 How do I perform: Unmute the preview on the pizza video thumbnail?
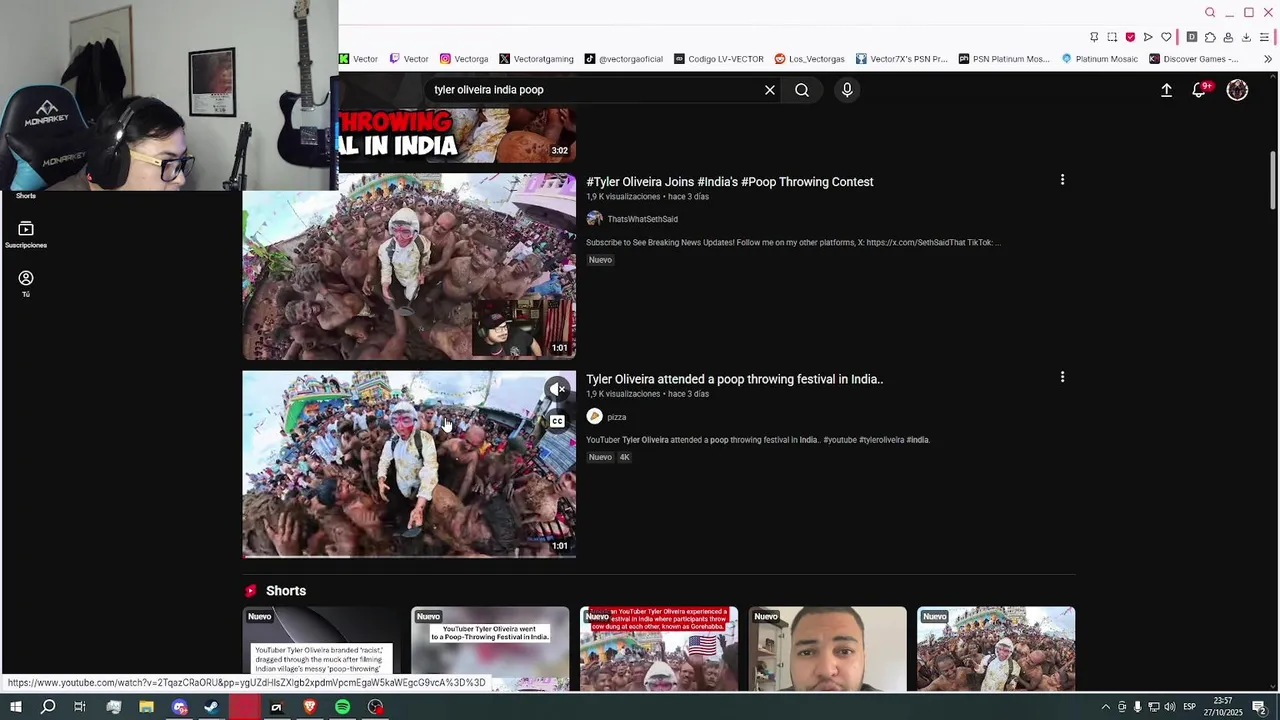(x=557, y=389)
